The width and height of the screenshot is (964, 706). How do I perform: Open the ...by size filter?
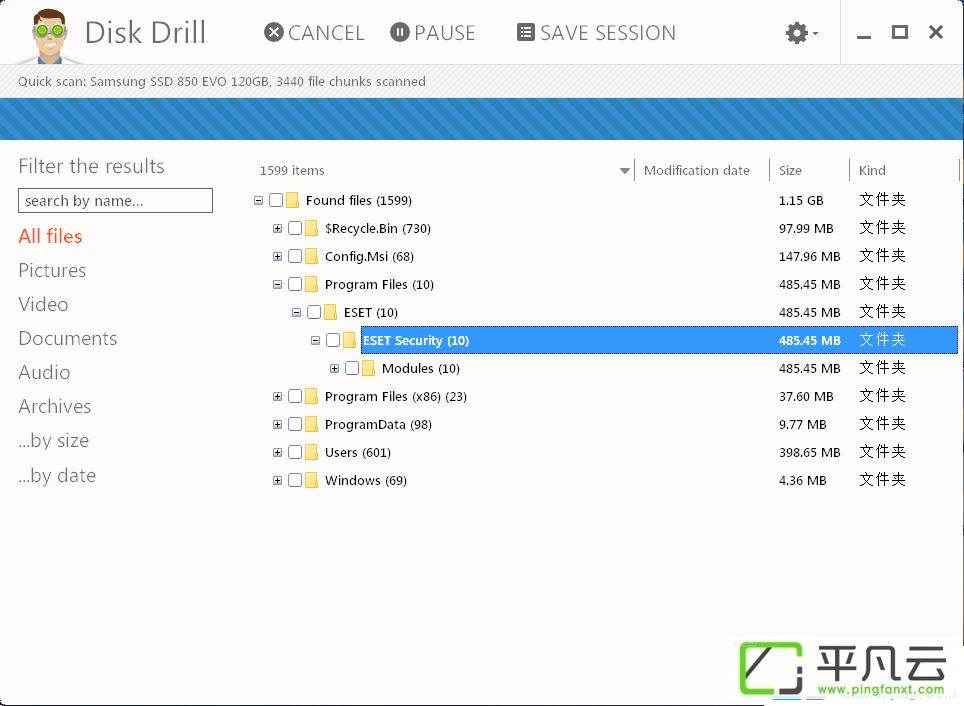pyautogui.click(x=54, y=441)
